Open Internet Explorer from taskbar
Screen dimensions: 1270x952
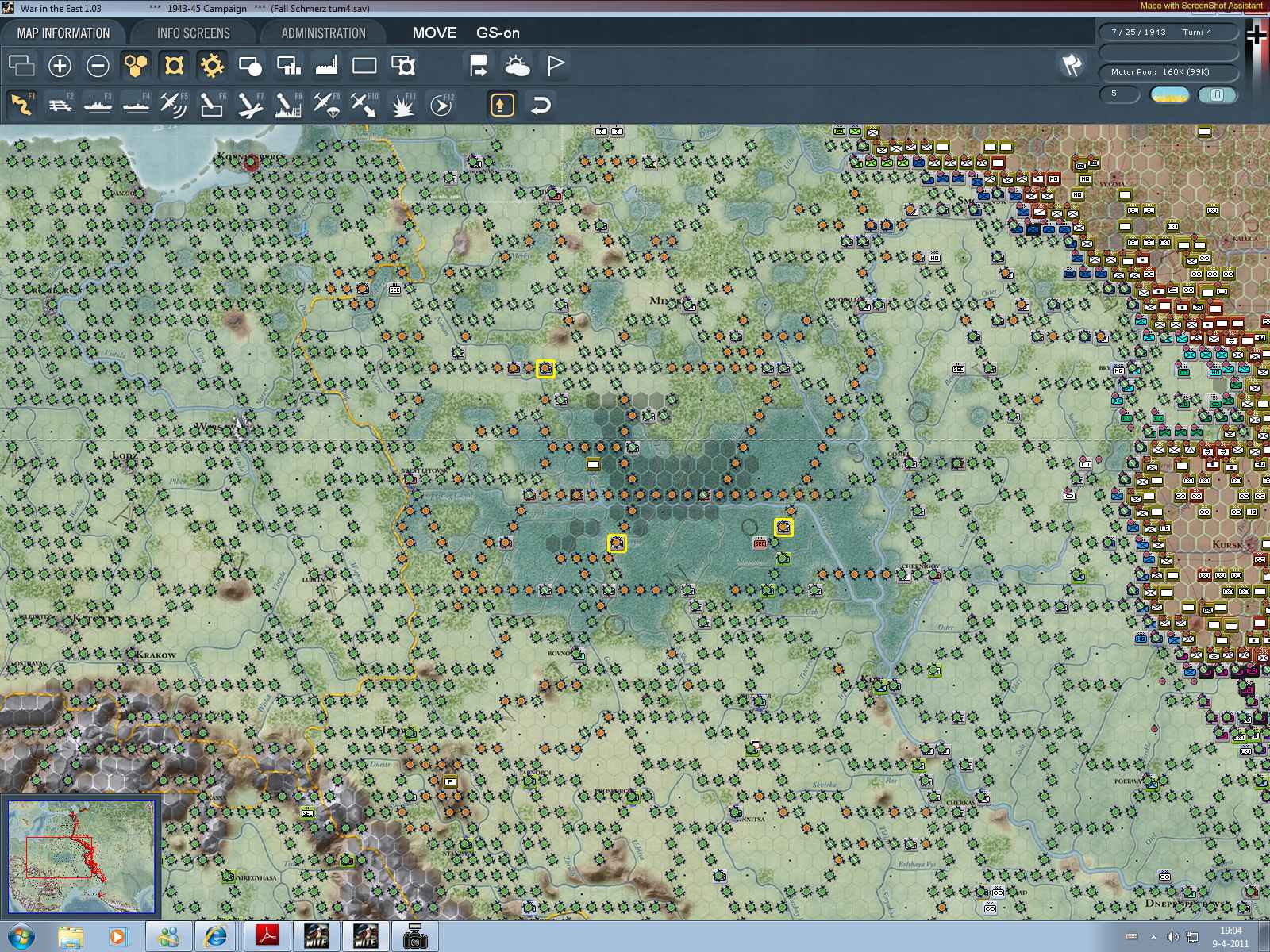216,937
